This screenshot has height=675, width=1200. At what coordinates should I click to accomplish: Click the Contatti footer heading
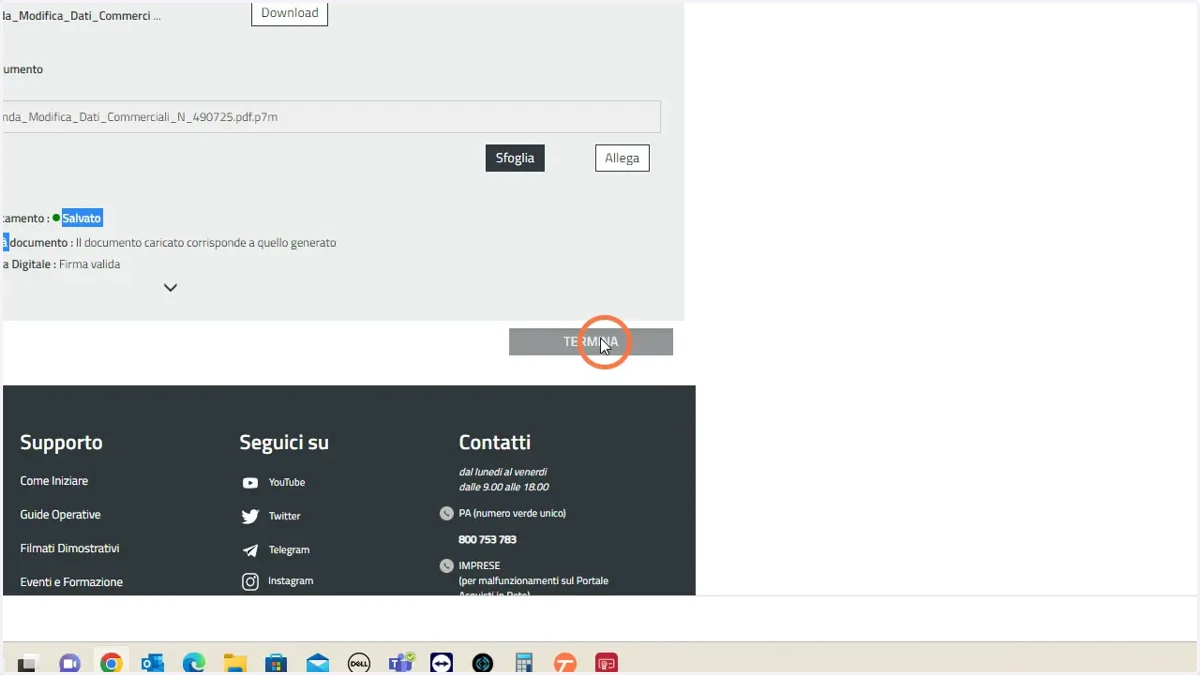(494, 442)
